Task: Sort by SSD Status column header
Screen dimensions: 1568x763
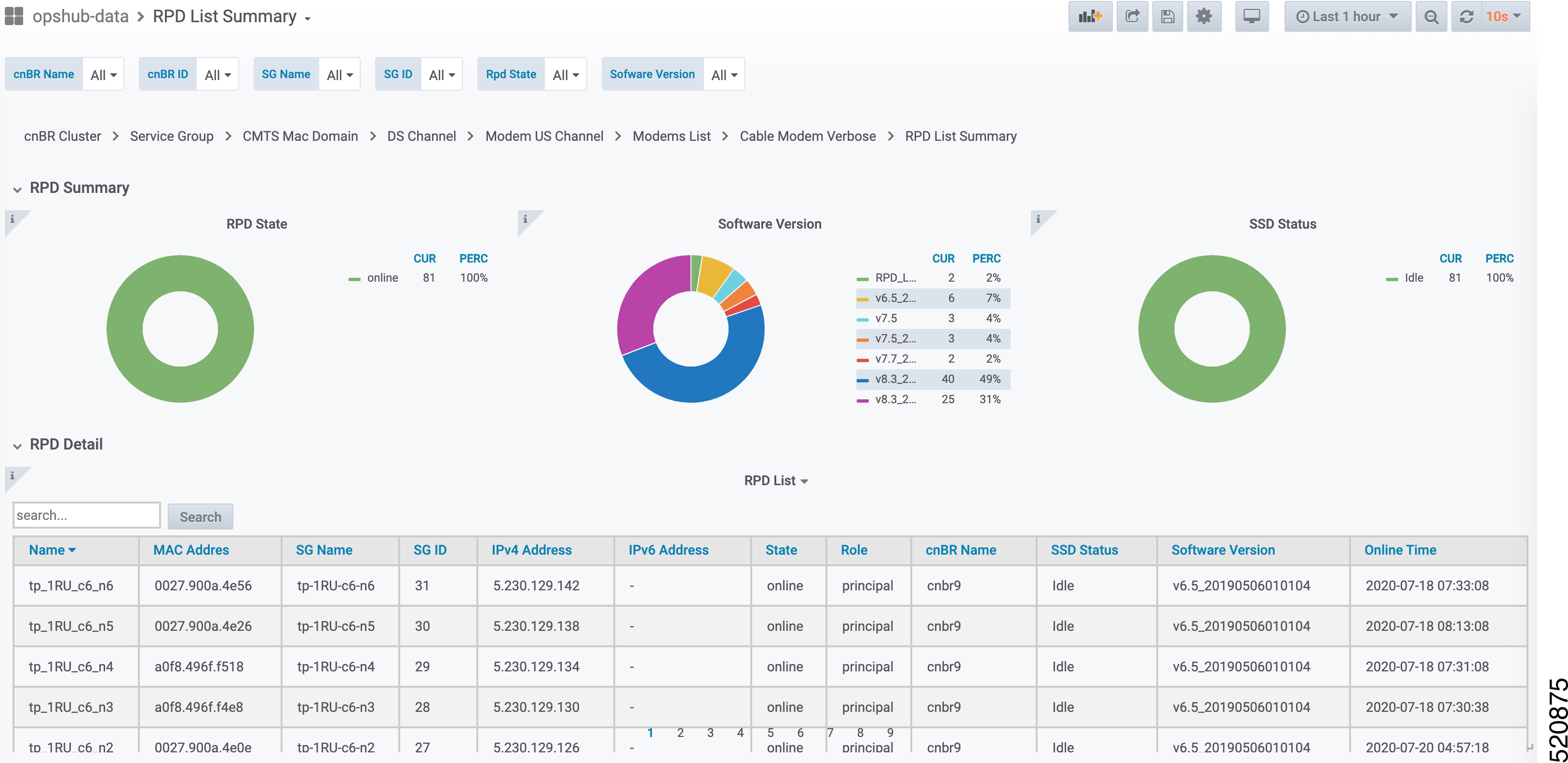Action: pos(1084,550)
